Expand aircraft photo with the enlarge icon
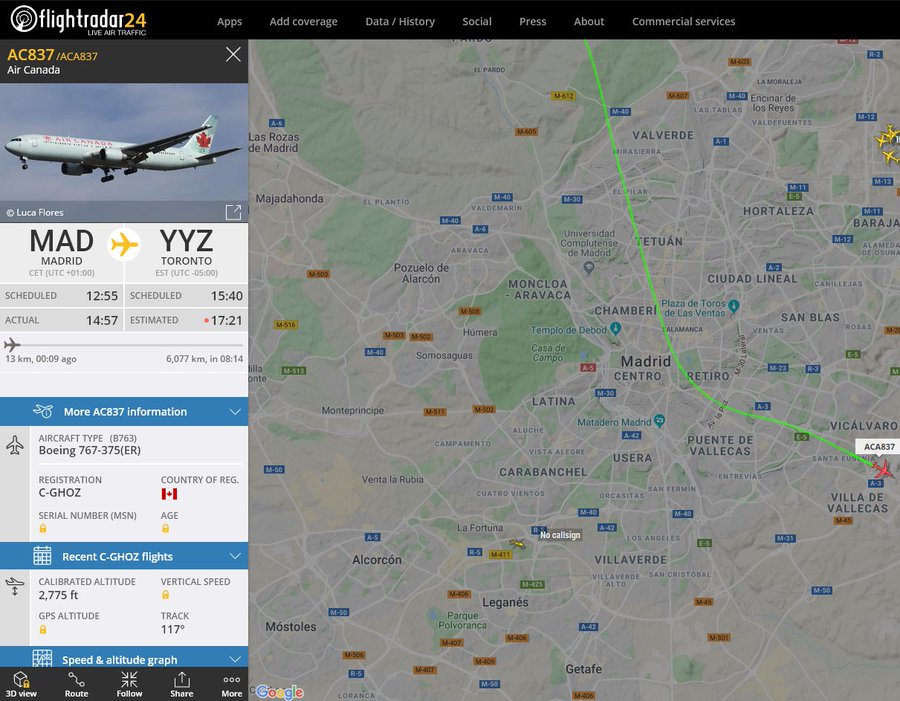The image size is (900, 701). 233,212
